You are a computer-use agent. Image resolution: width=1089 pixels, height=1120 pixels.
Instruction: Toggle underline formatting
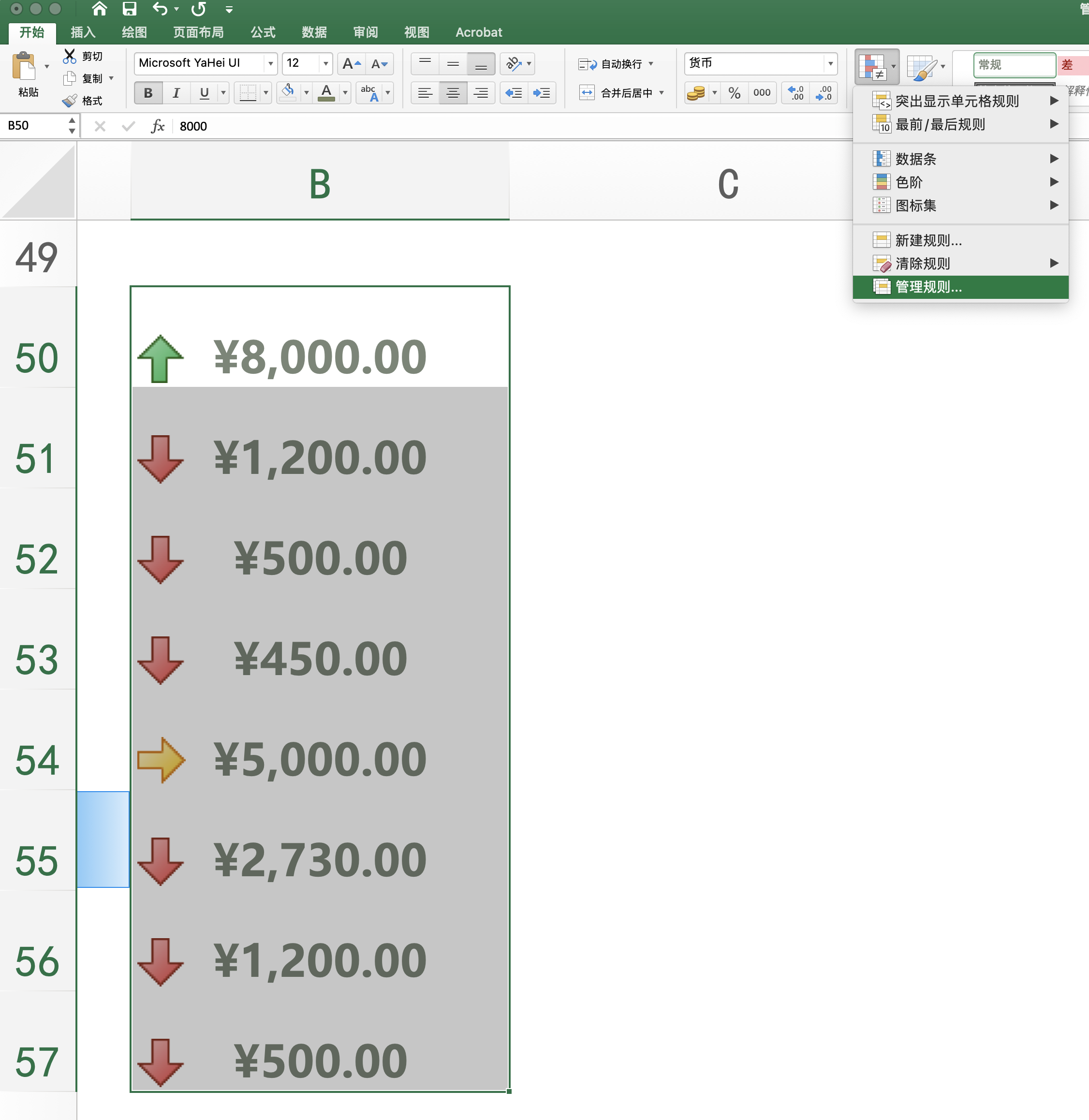[204, 93]
